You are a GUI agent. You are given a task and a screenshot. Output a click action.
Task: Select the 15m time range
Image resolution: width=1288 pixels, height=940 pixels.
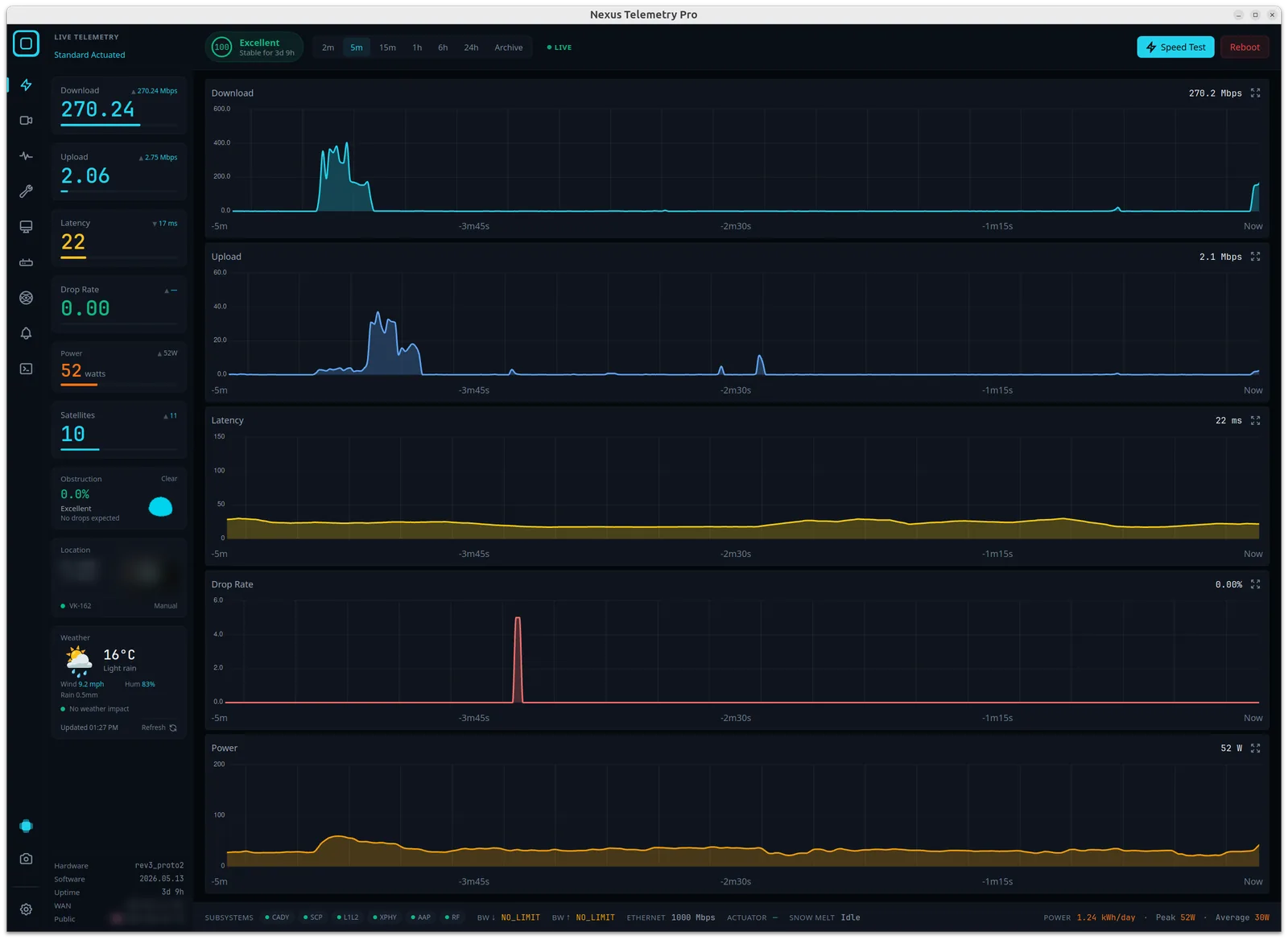pos(387,47)
